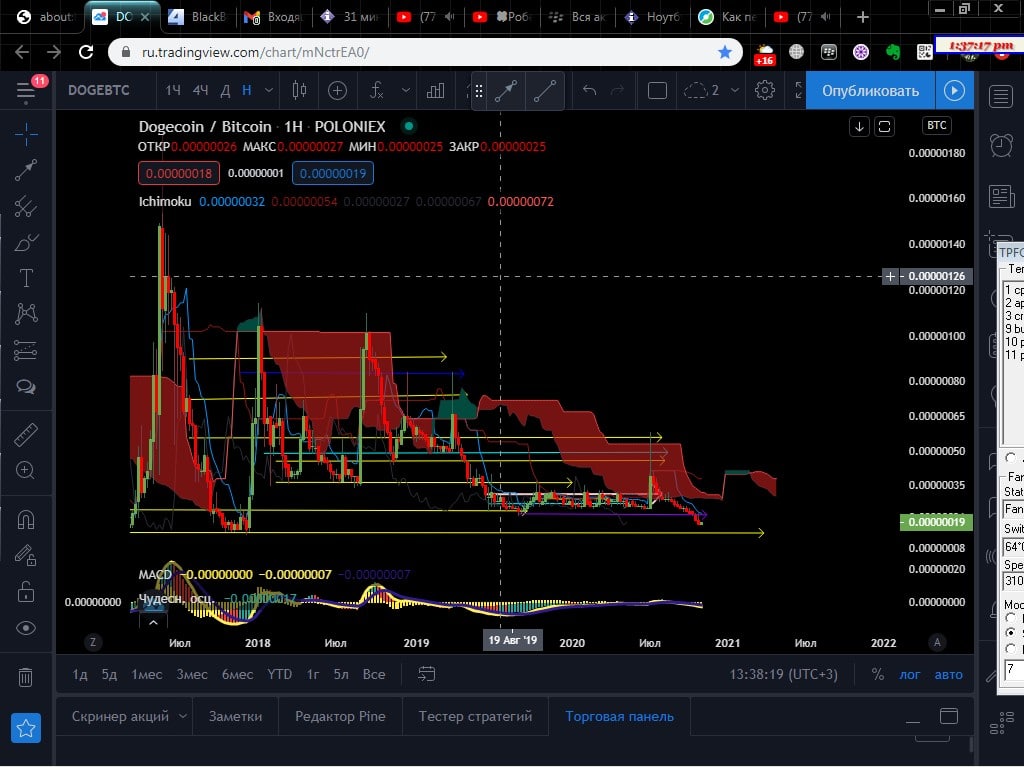Toggle the авто auto scale
This screenshot has height=768, width=1024.
click(948, 675)
